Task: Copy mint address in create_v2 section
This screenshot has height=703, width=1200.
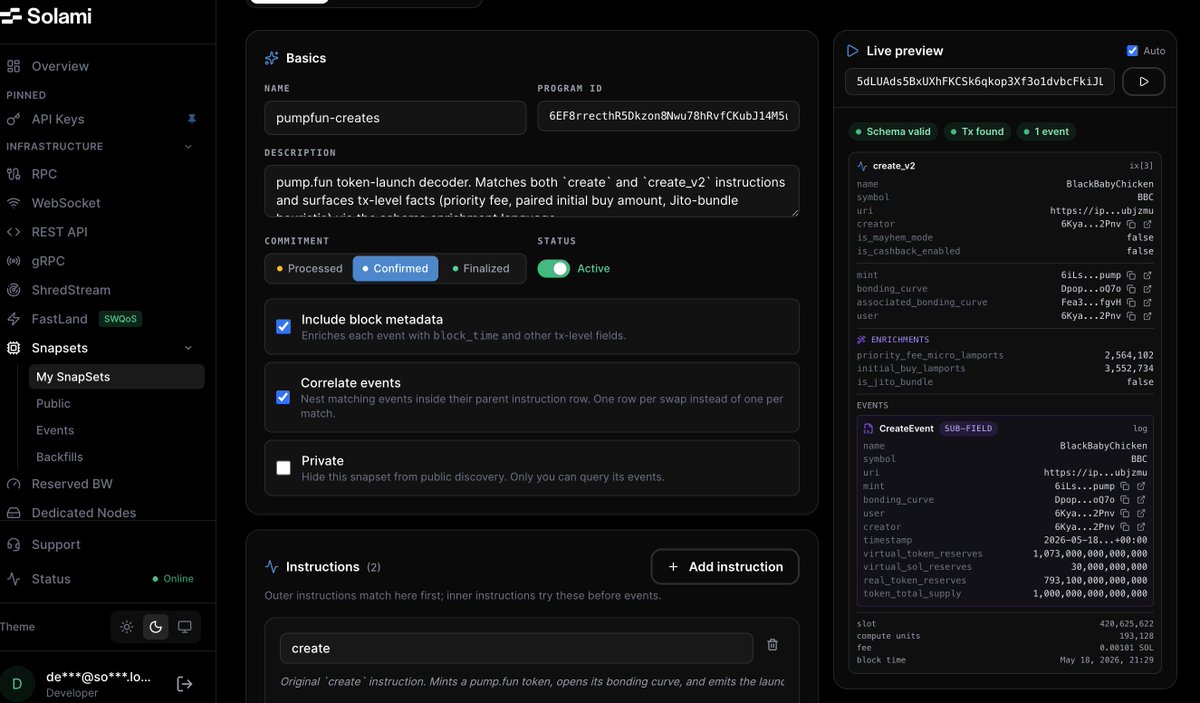Action: tap(1131, 275)
